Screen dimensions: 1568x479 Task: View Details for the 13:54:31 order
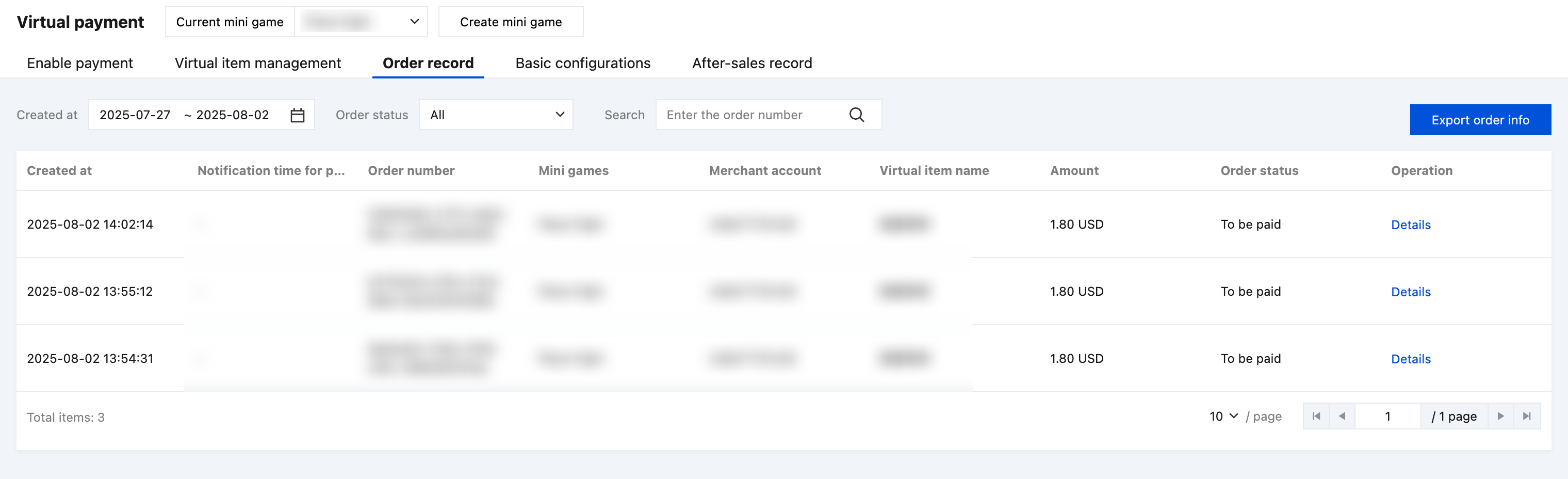[x=1410, y=359]
